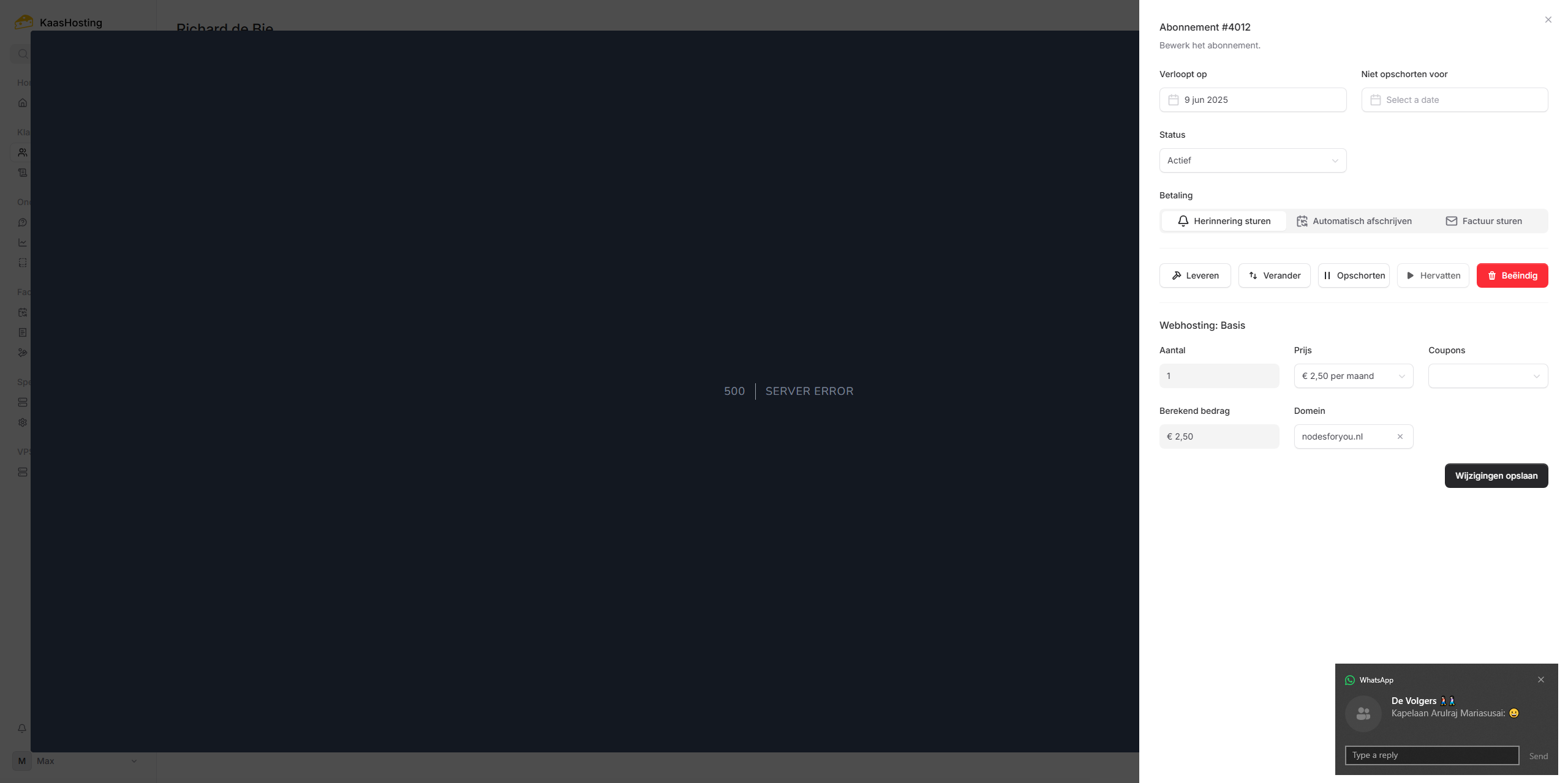Close the Abonnement #4012 side panel
The width and height of the screenshot is (1568, 783).
[1548, 20]
